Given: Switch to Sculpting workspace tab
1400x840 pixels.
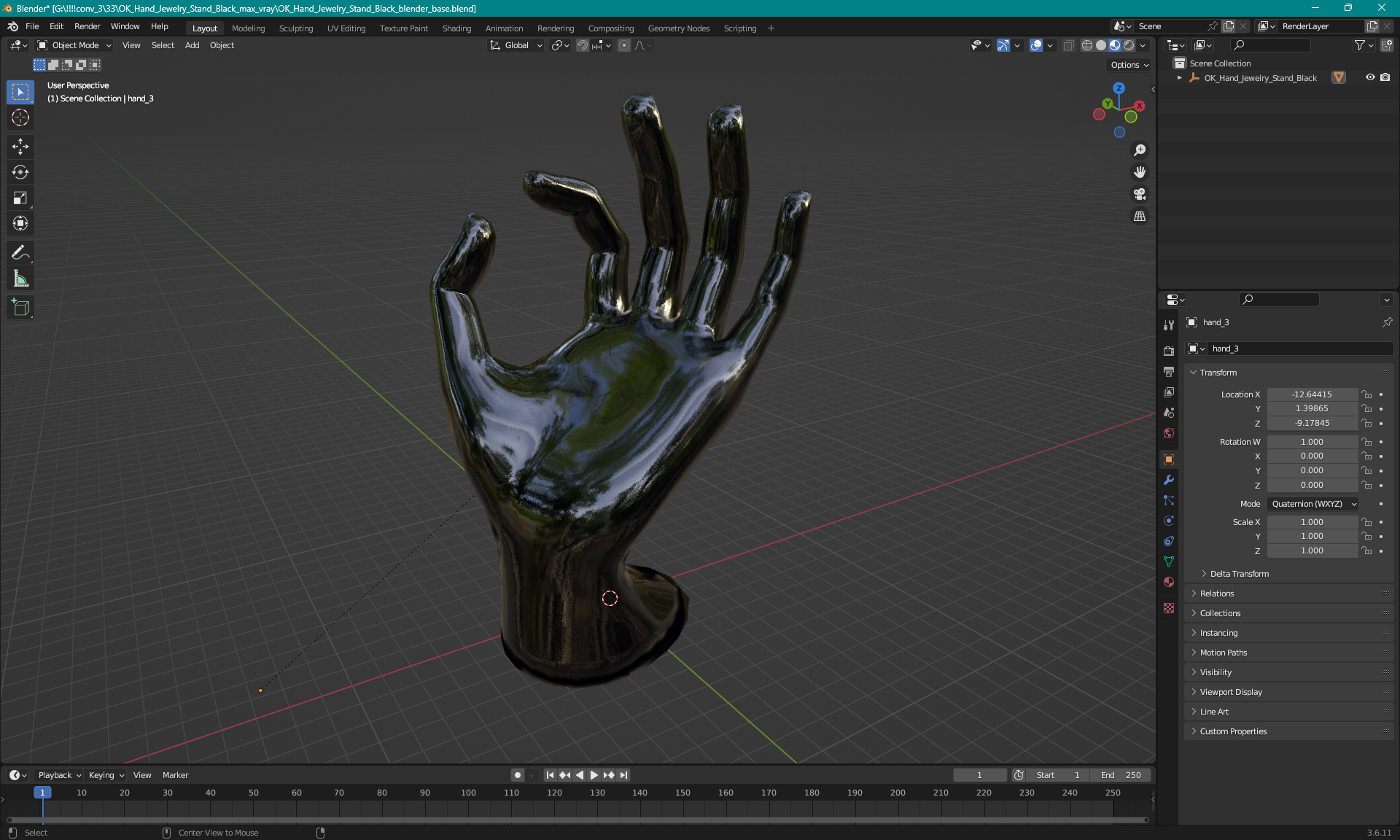Looking at the screenshot, I should pyautogui.click(x=296, y=28).
